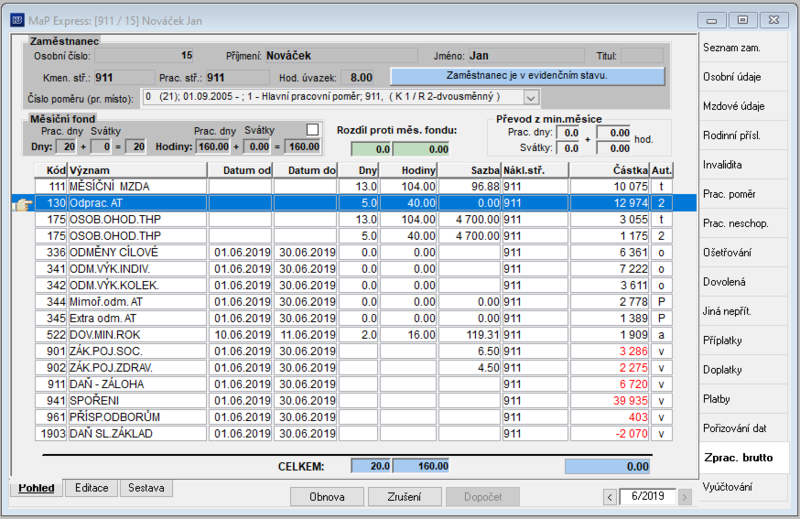Image resolution: width=800 pixels, height=519 pixels.
Task: Toggle the checkbox in Měsíční fond section
Action: coord(312,130)
